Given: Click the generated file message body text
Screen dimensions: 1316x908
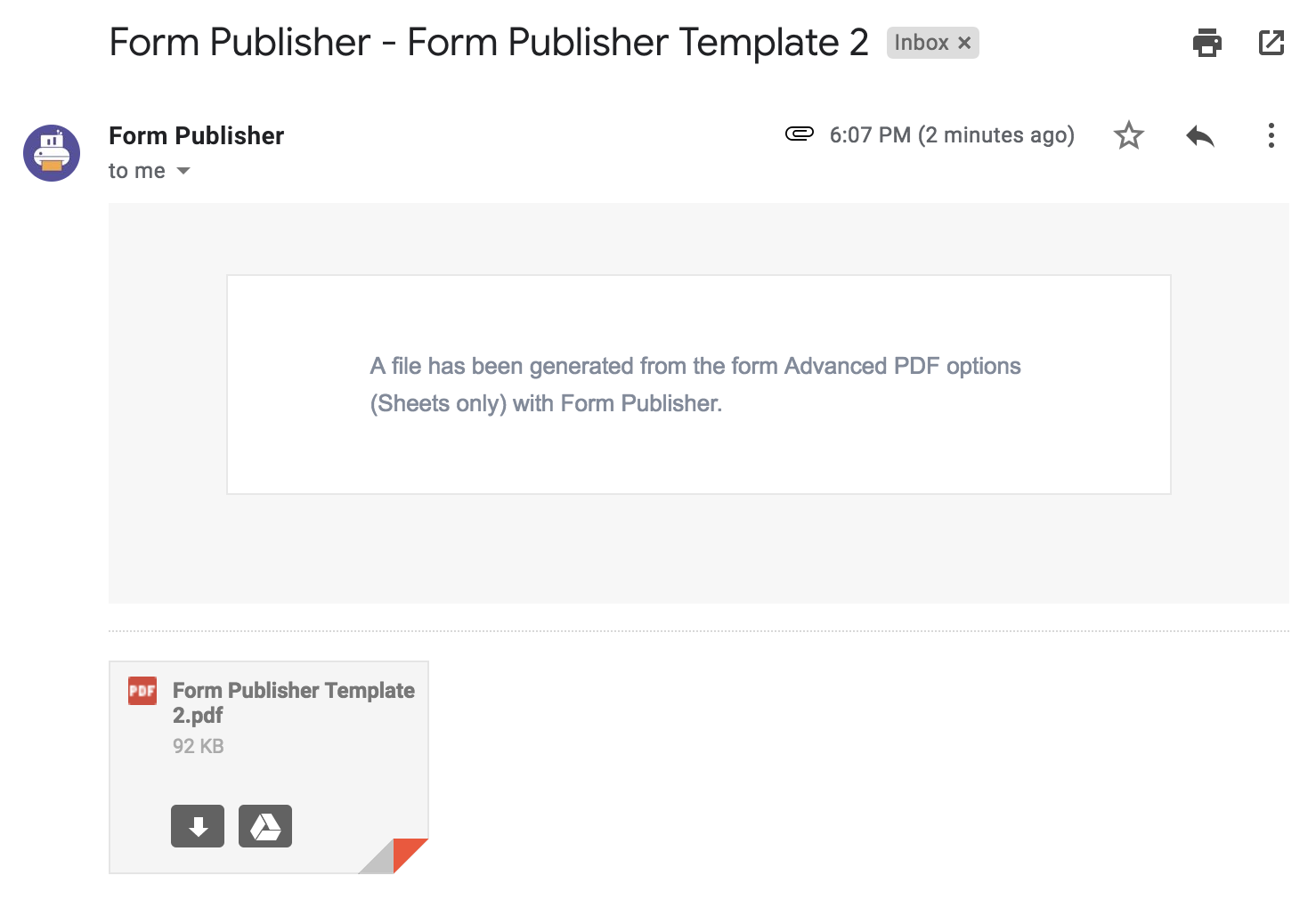Looking at the screenshot, I should tap(695, 385).
